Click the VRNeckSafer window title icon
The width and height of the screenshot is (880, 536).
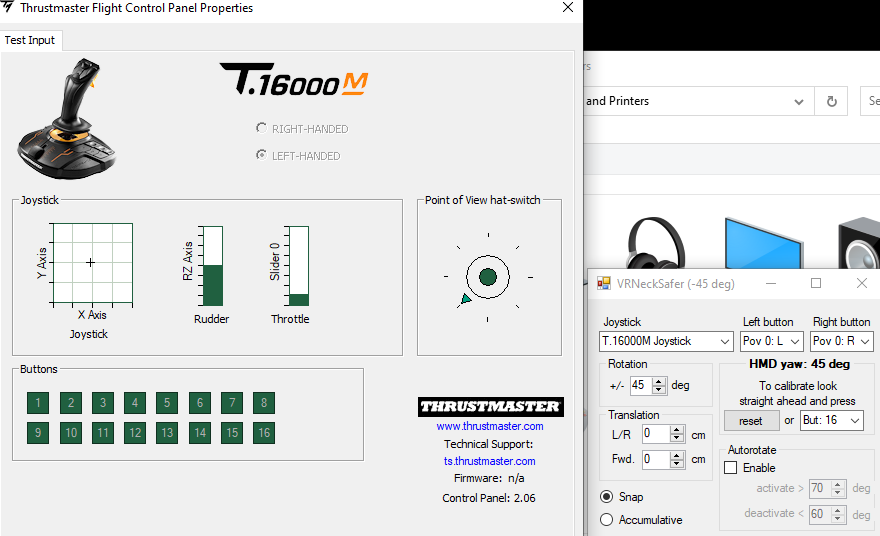pos(604,283)
